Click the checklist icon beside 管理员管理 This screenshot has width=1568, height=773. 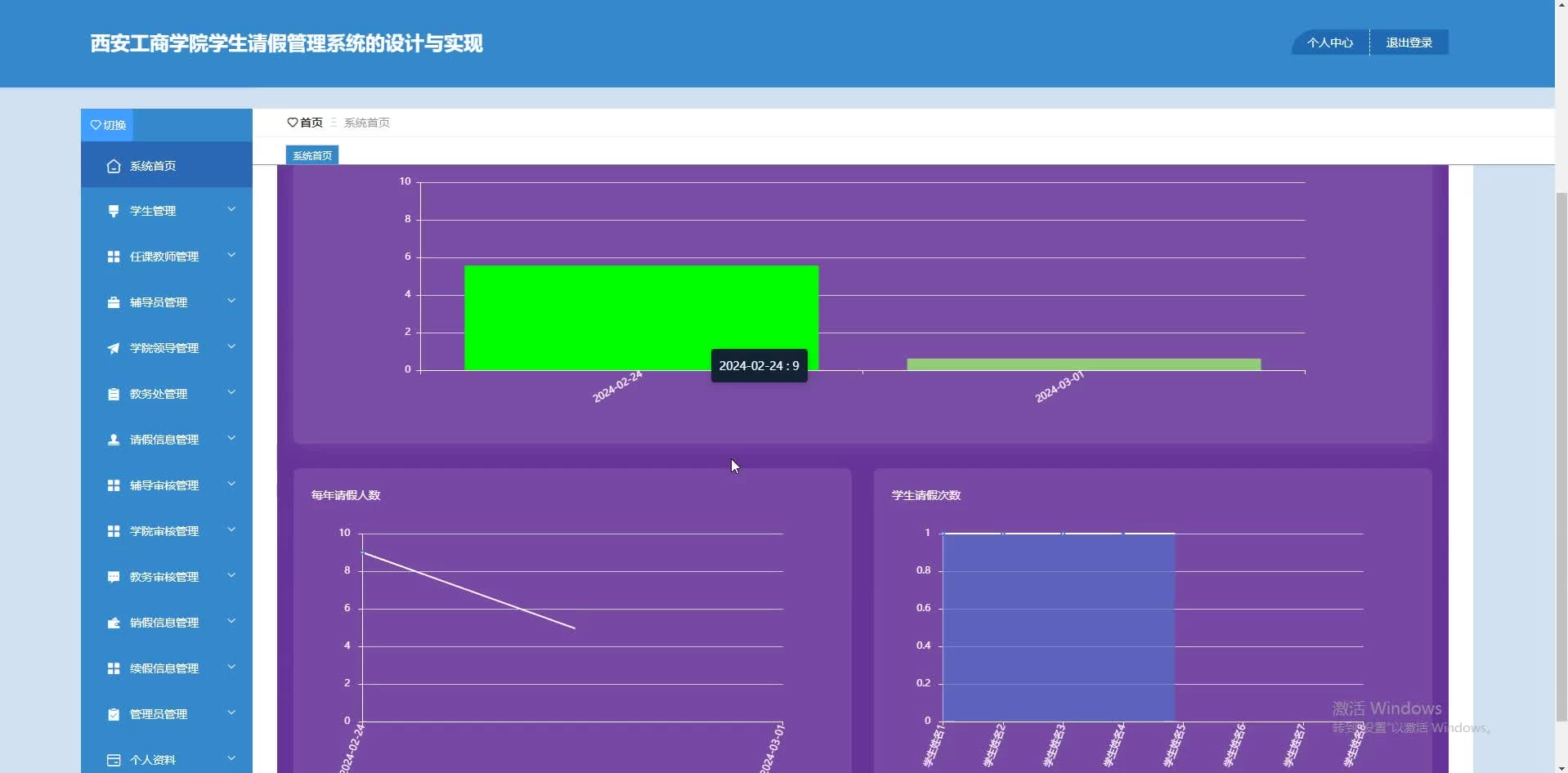coord(114,714)
